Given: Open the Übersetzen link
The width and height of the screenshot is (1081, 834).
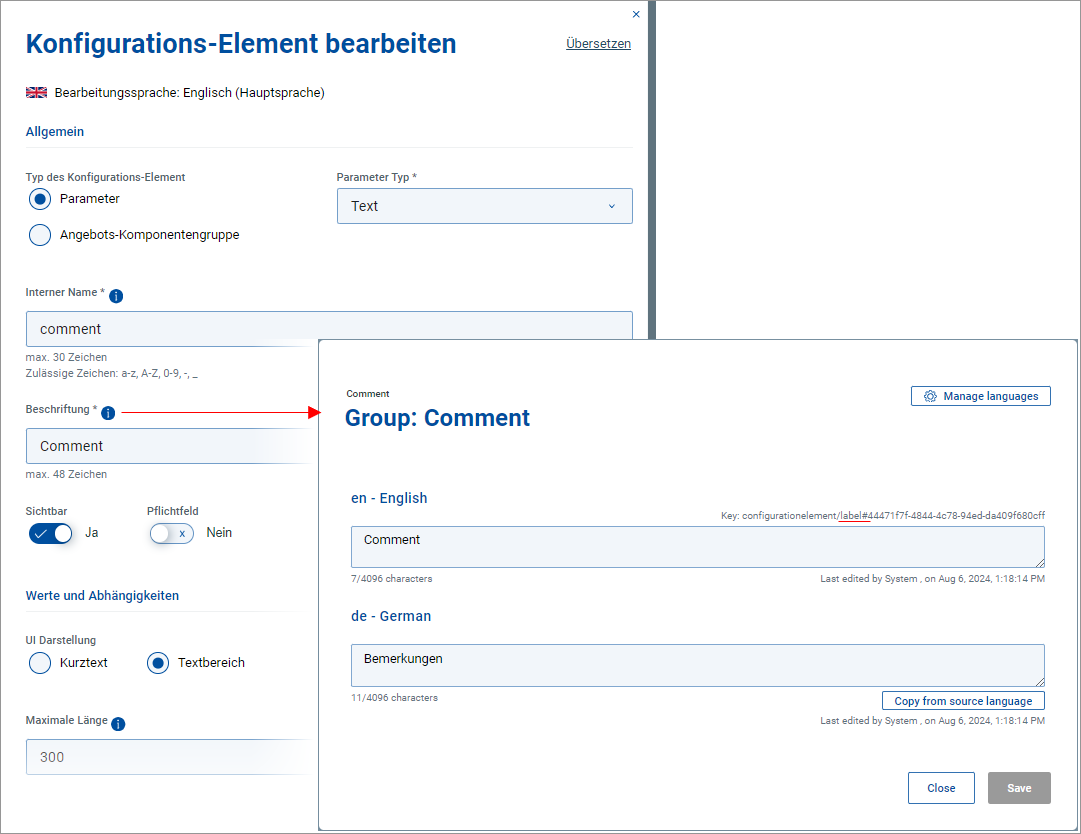Looking at the screenshot, I should click(598, 44).
